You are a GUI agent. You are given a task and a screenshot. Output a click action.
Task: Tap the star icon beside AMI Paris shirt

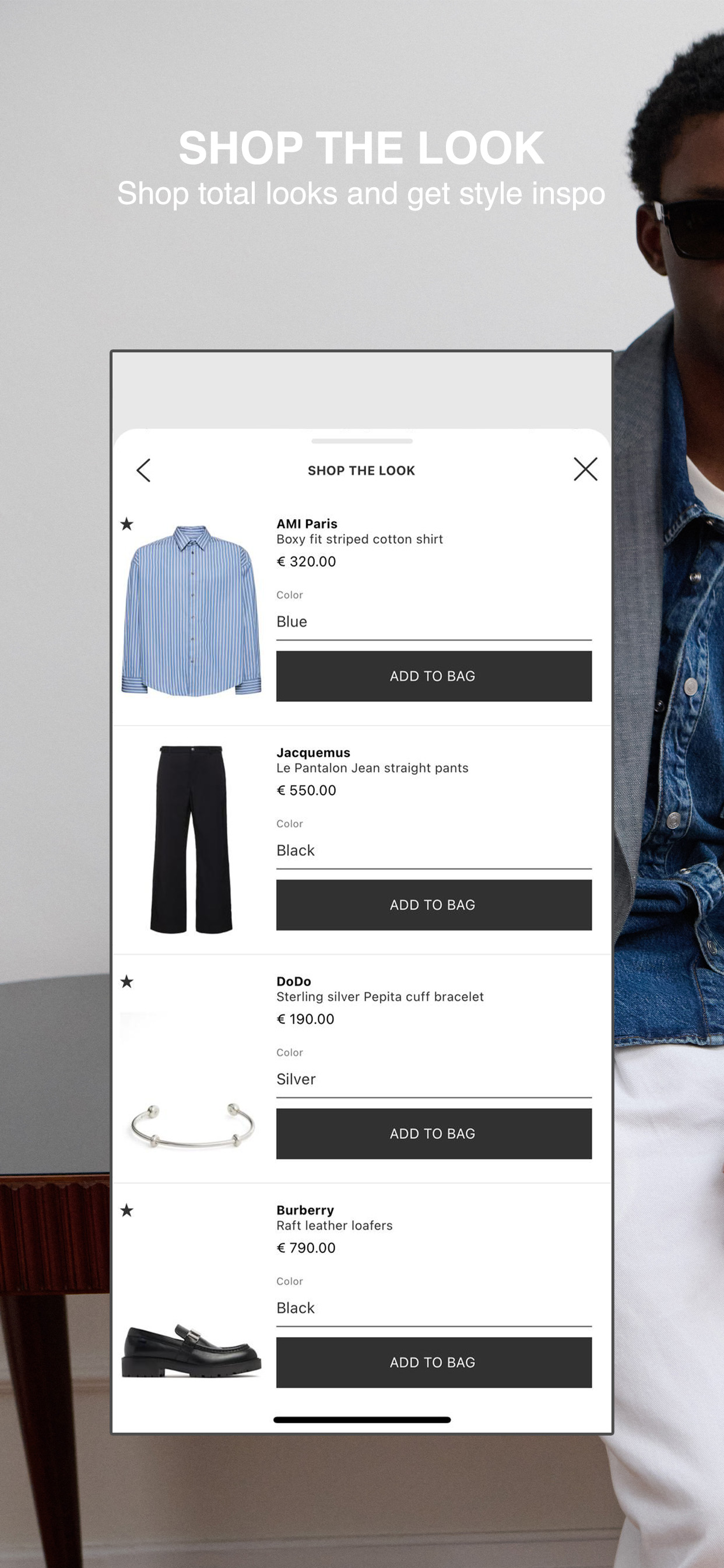coord(126,523)
